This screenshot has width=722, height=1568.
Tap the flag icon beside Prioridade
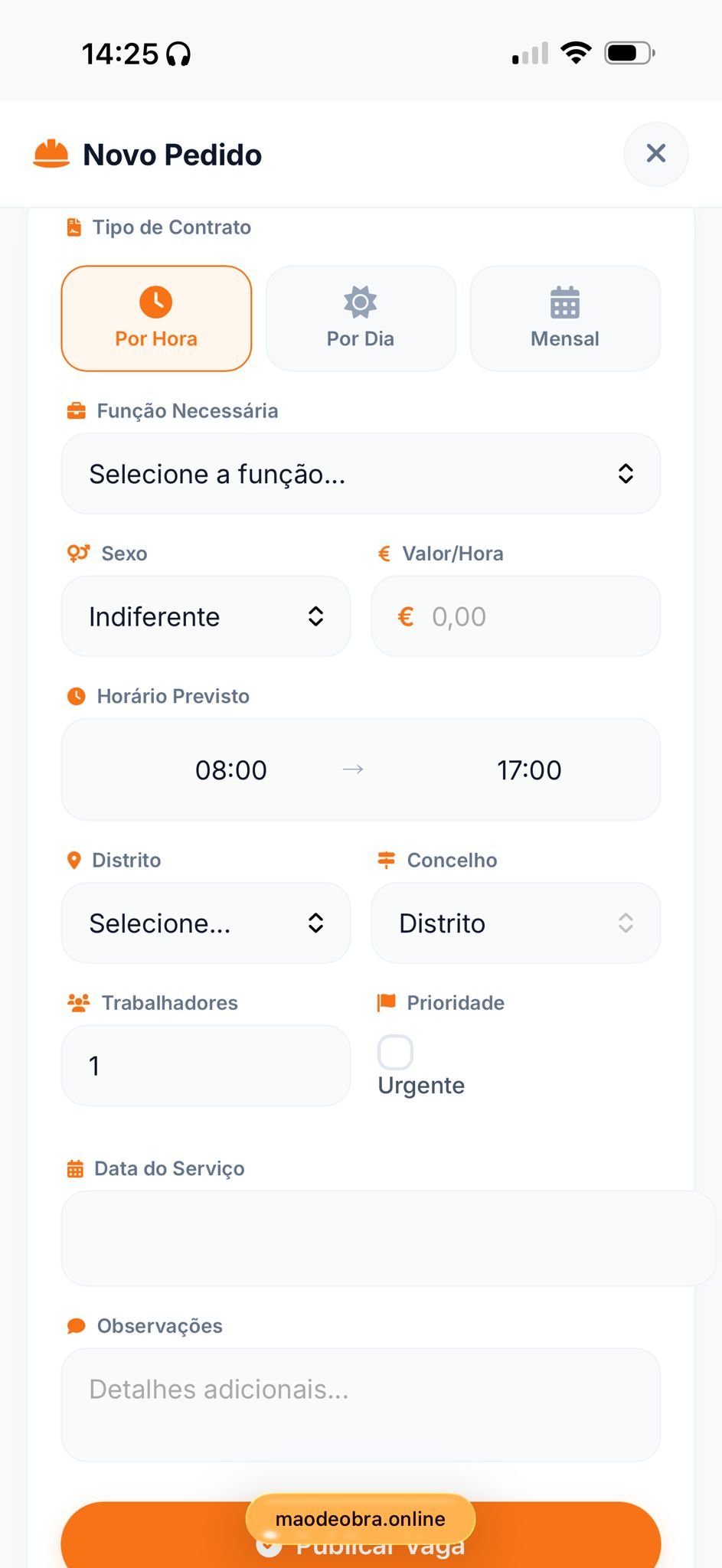(x=387, y=1002)
